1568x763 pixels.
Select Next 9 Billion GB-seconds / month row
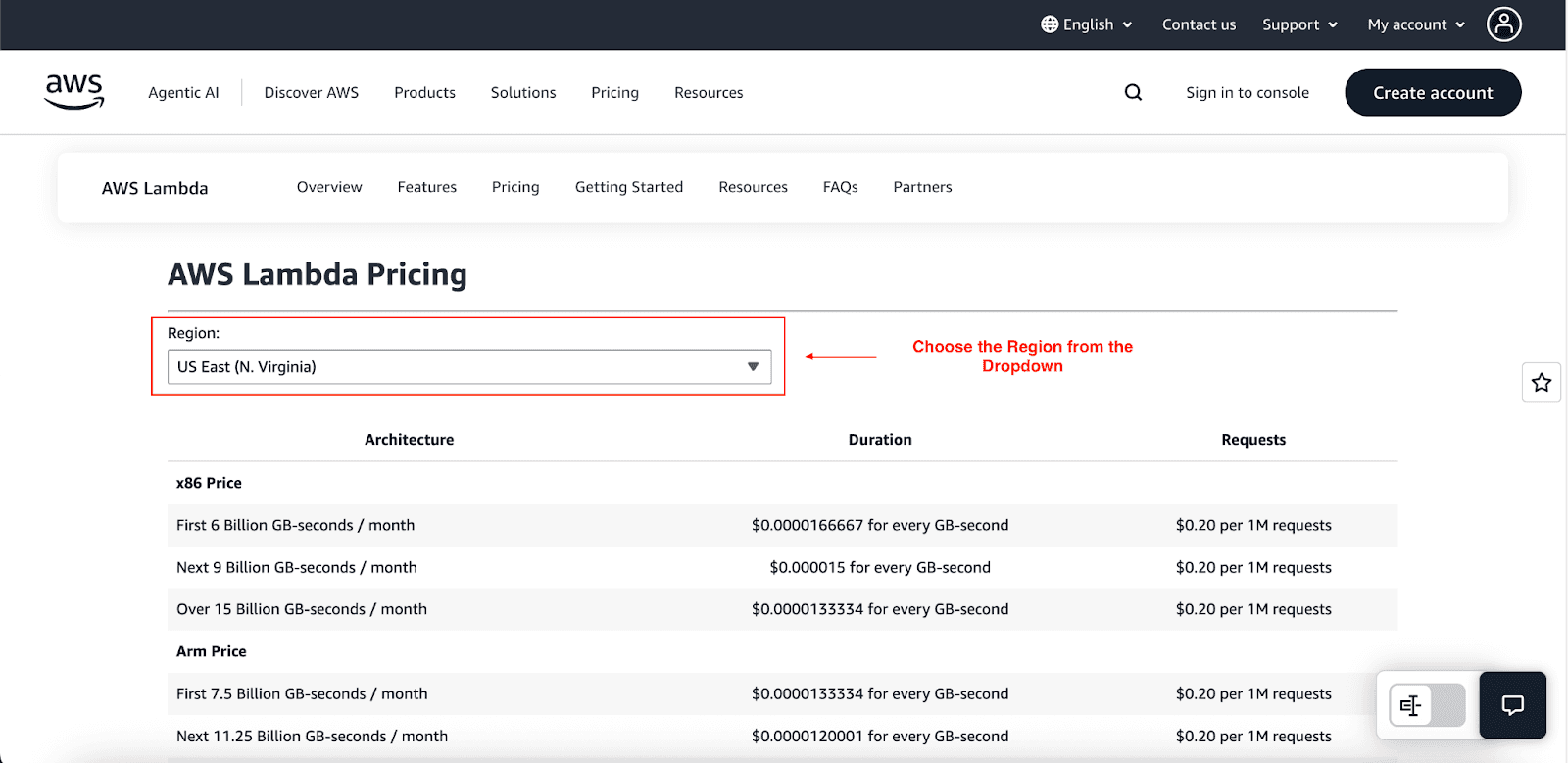(782, 567)
